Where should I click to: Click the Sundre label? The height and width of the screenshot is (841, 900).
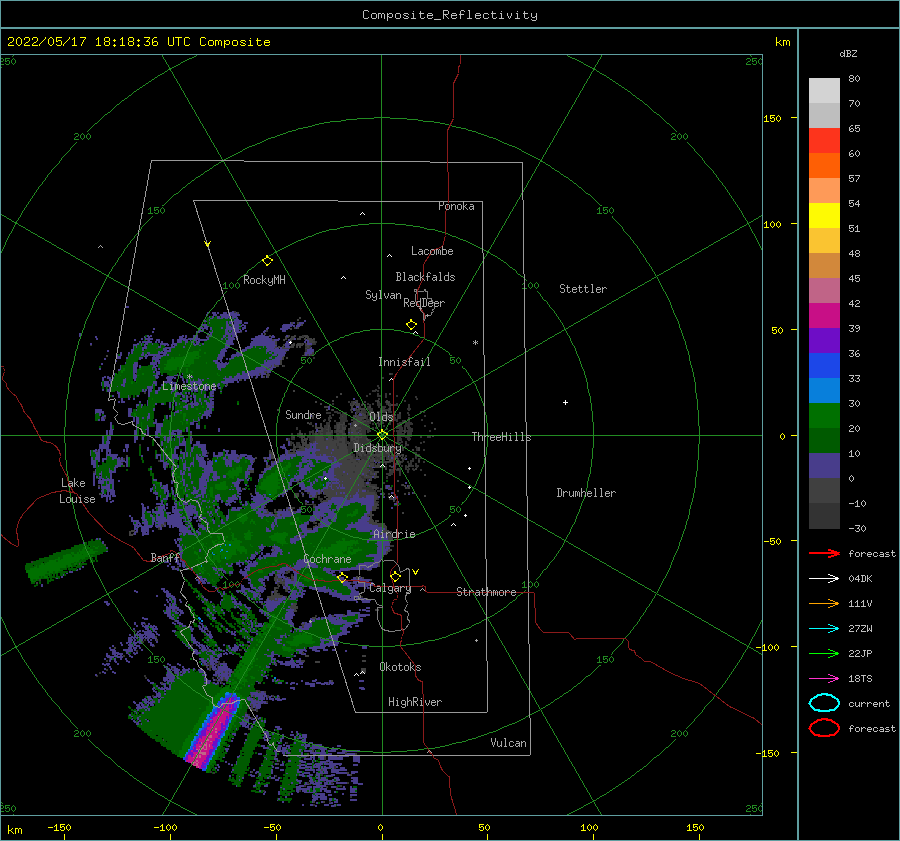[303, 414]
